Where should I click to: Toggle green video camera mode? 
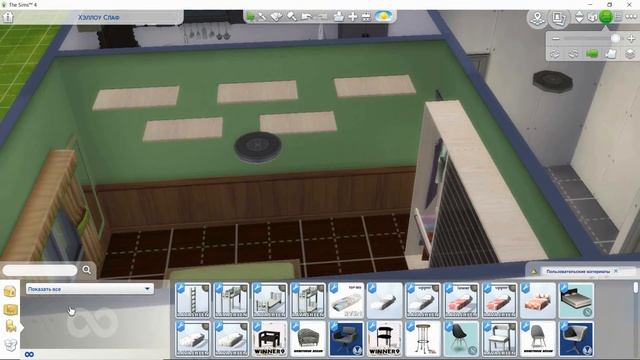point(592,54)
